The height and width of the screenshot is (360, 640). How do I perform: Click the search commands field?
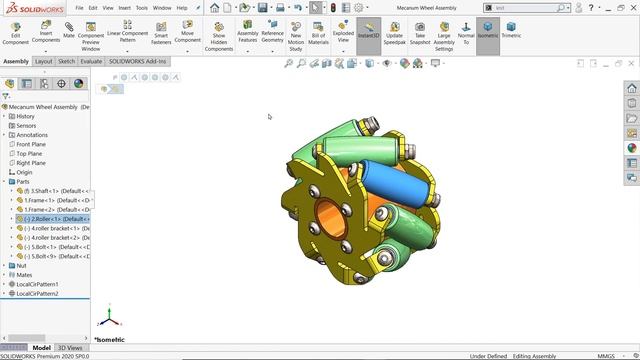pyautogui.click(x=524, y=8)
